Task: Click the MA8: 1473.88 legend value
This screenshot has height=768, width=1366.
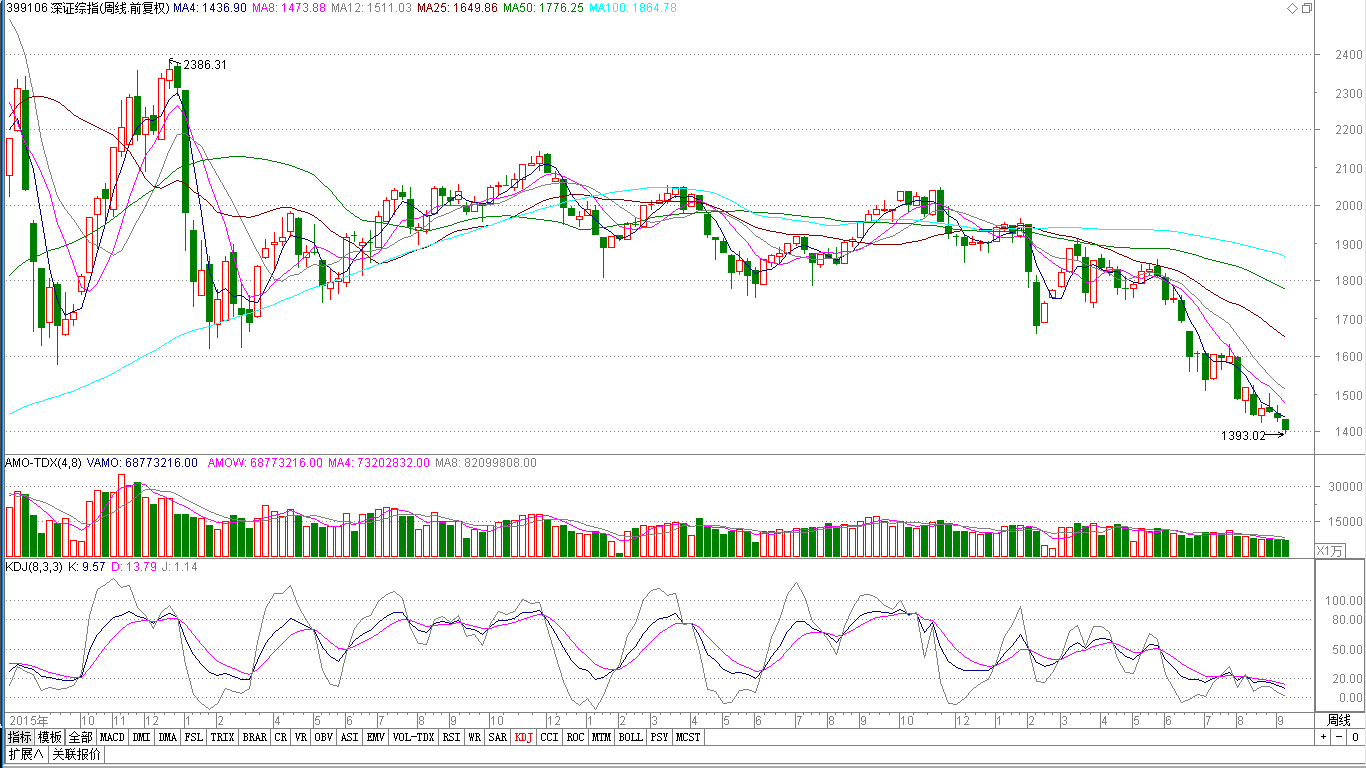Action: point(288,8)
